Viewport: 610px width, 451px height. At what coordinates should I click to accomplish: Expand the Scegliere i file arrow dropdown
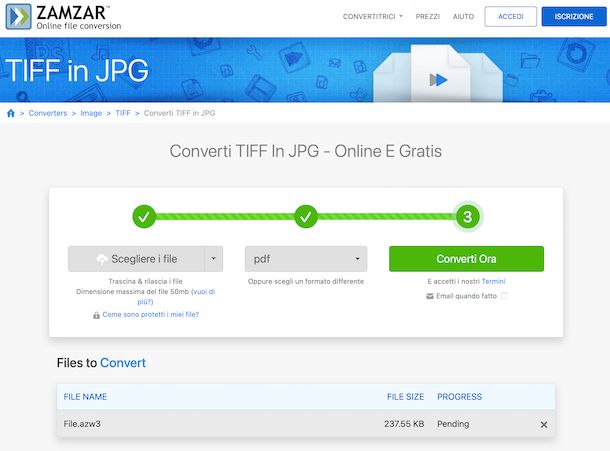(214, 259)
